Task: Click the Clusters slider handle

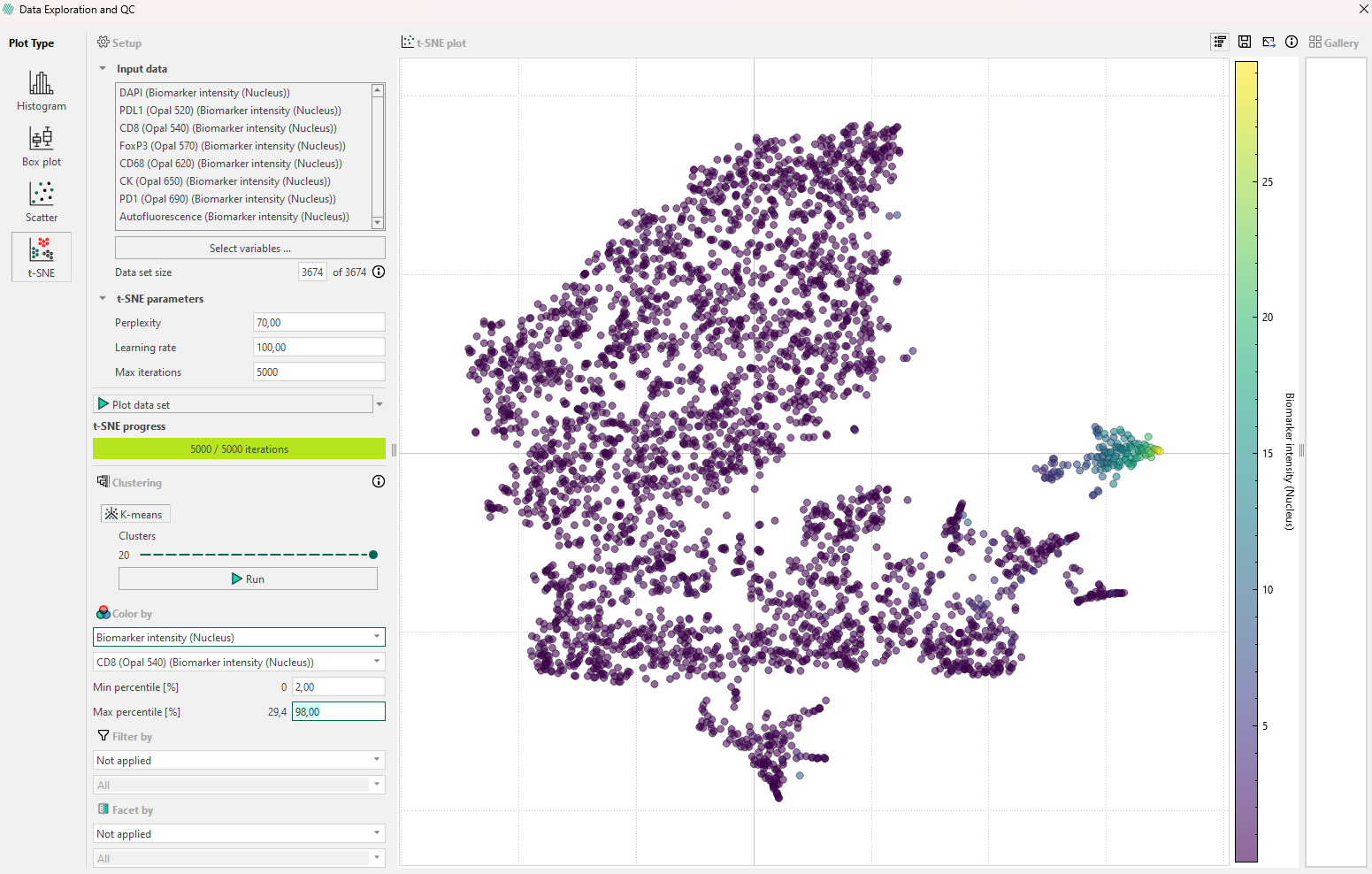Action: click(x=373, y=555)
